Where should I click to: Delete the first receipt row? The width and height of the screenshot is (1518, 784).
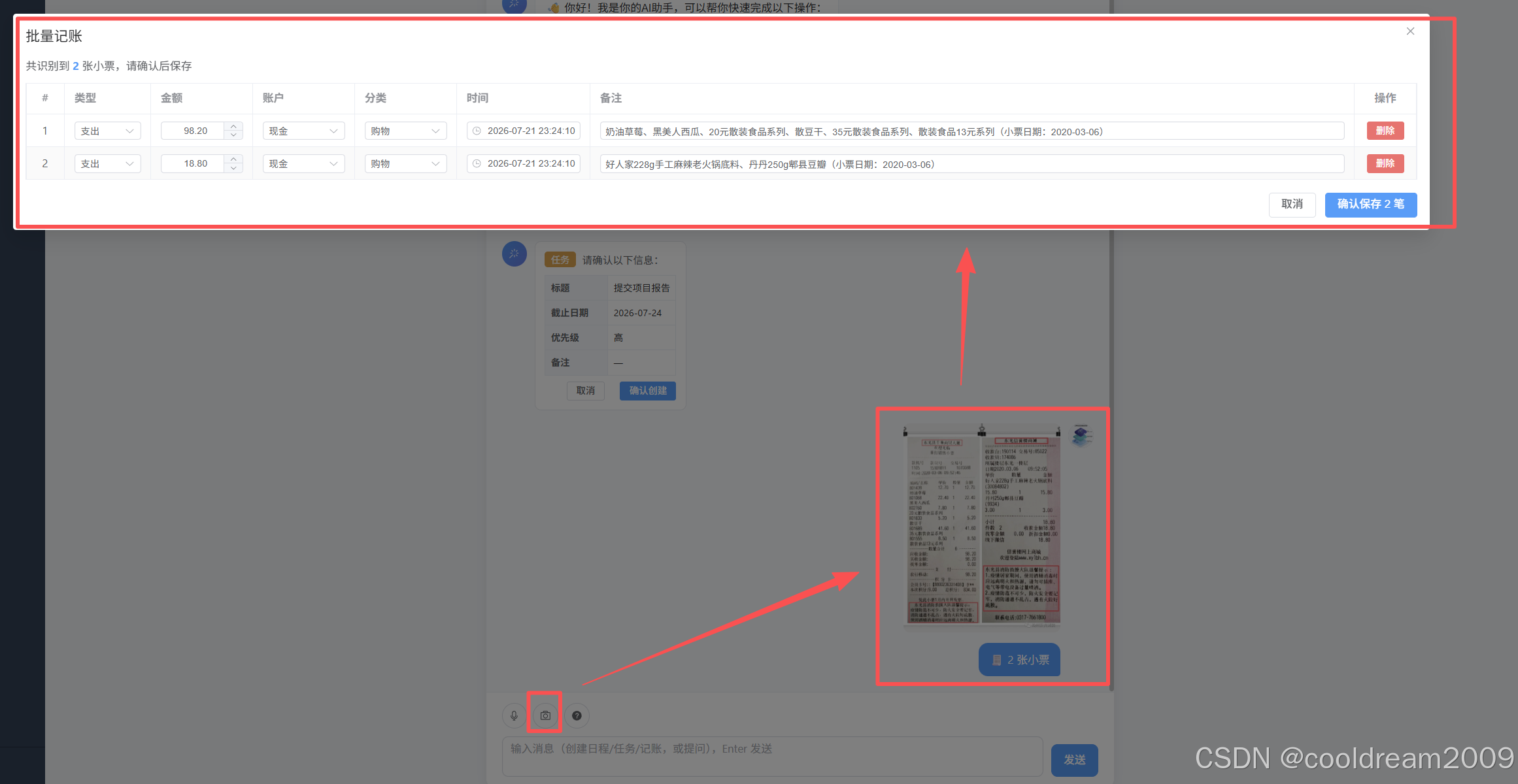pyautogui.click(x=1385, y=131)
